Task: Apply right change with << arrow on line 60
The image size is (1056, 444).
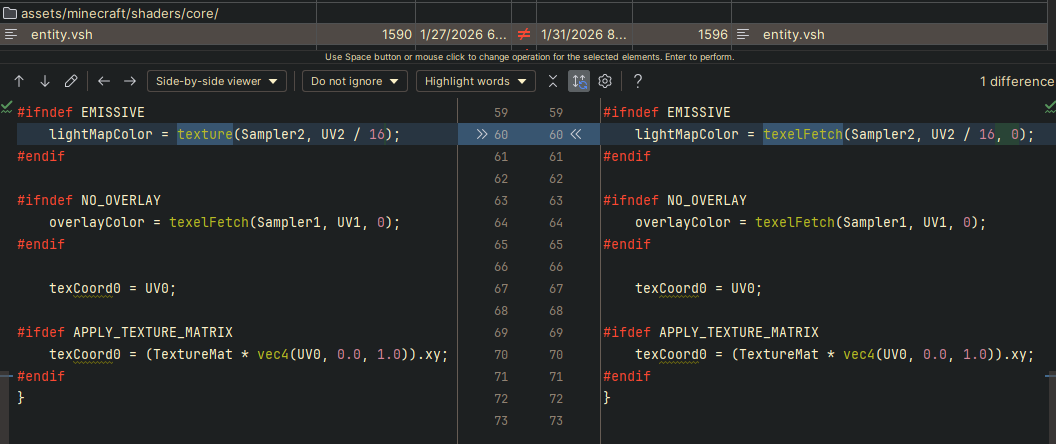Action: click(x=575, y=134)
